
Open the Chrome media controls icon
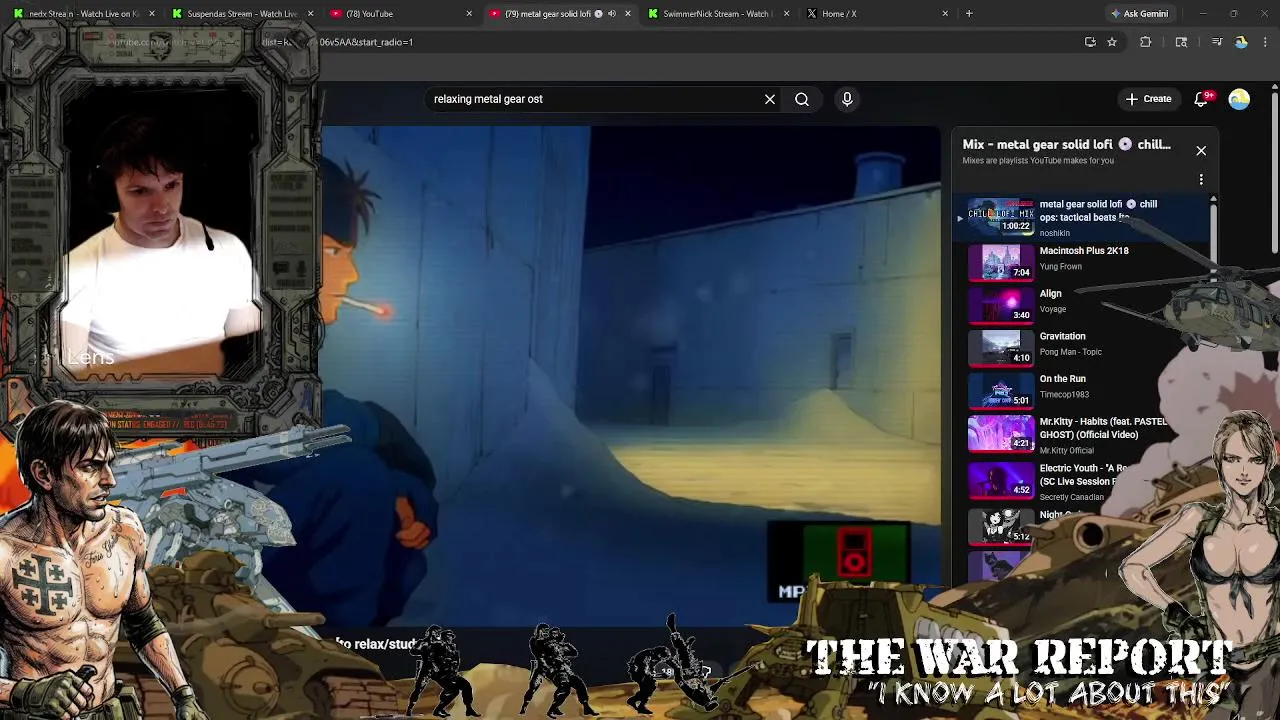coord(1217,42)
